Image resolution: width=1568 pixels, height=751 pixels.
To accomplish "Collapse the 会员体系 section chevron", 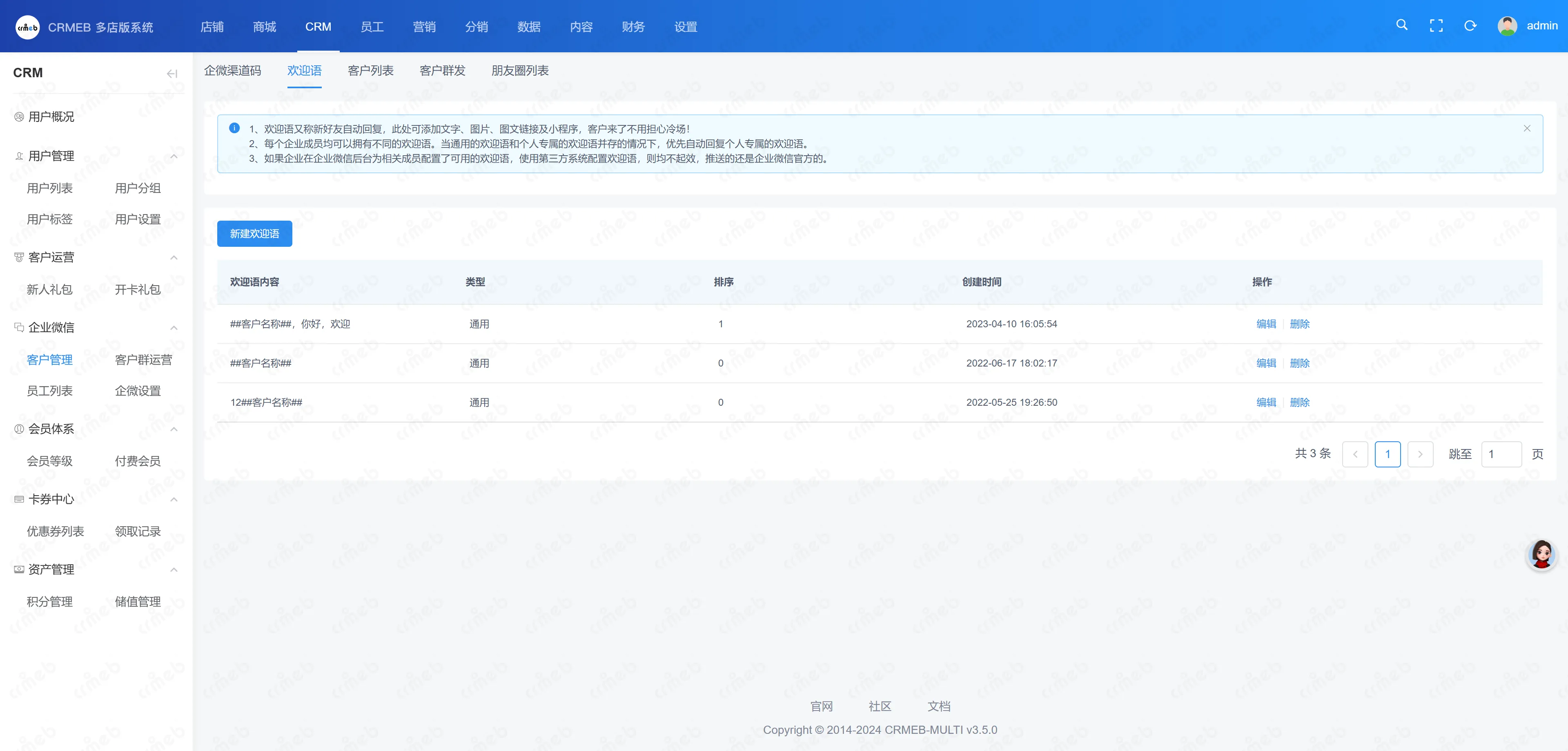I will [x=174, y=429].
